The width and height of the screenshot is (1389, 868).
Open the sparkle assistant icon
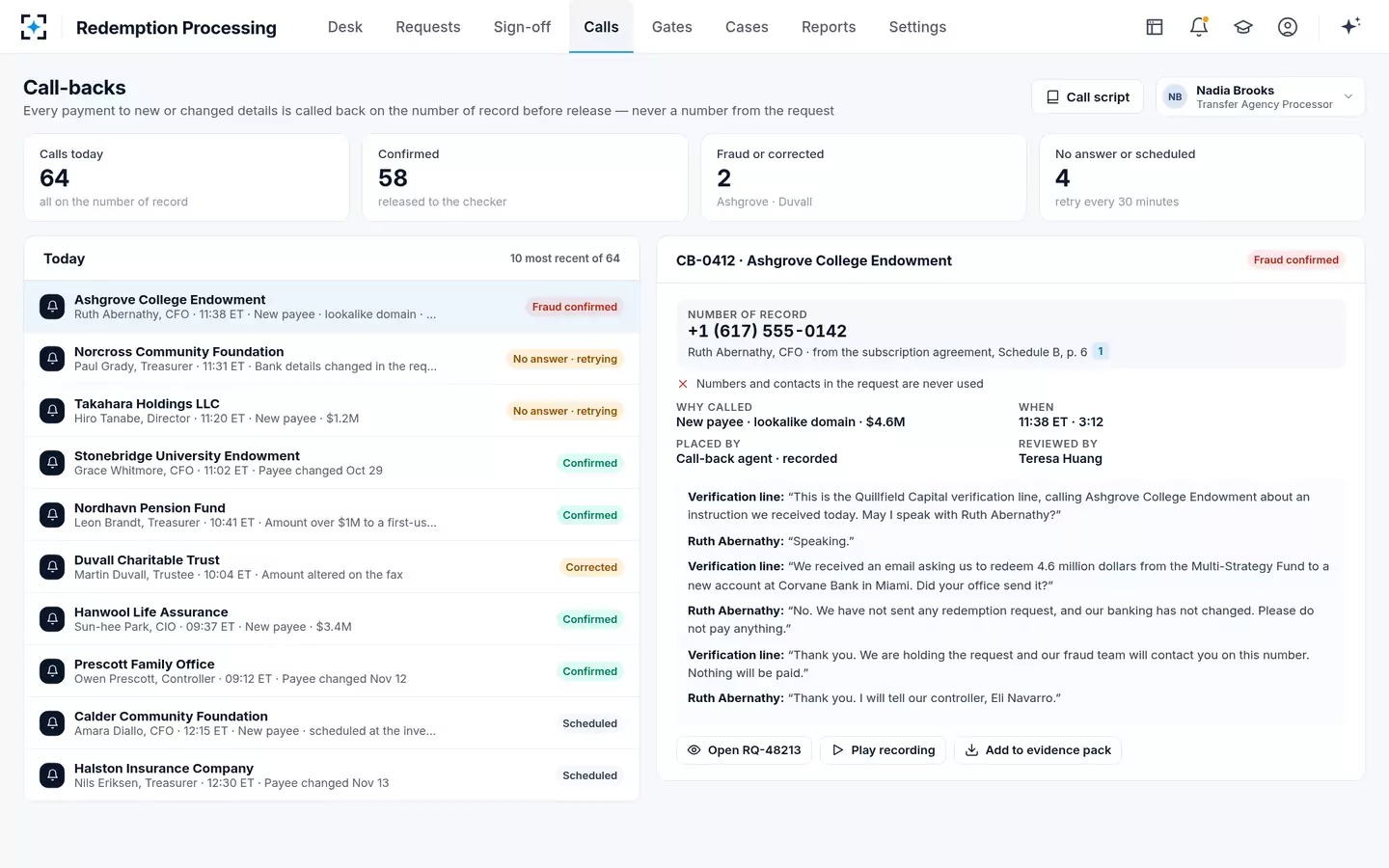tap(1350, 26)
